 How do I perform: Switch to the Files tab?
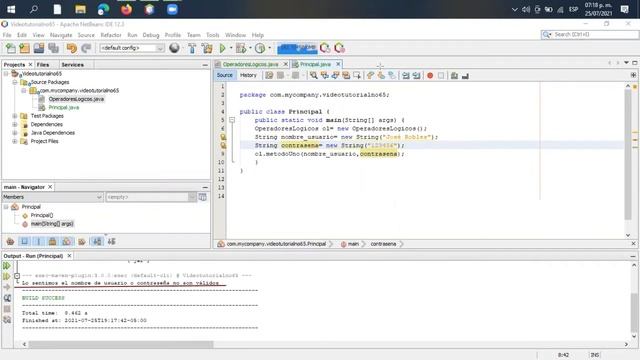[43, 65]
